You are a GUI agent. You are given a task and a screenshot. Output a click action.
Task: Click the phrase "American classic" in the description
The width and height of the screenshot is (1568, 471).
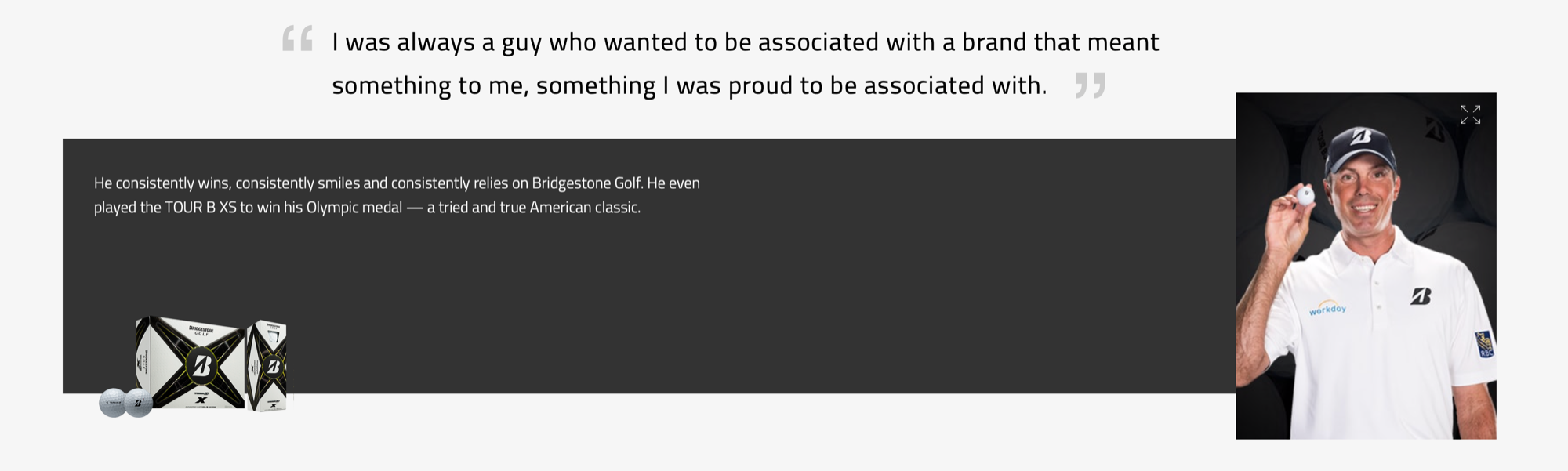585,208
